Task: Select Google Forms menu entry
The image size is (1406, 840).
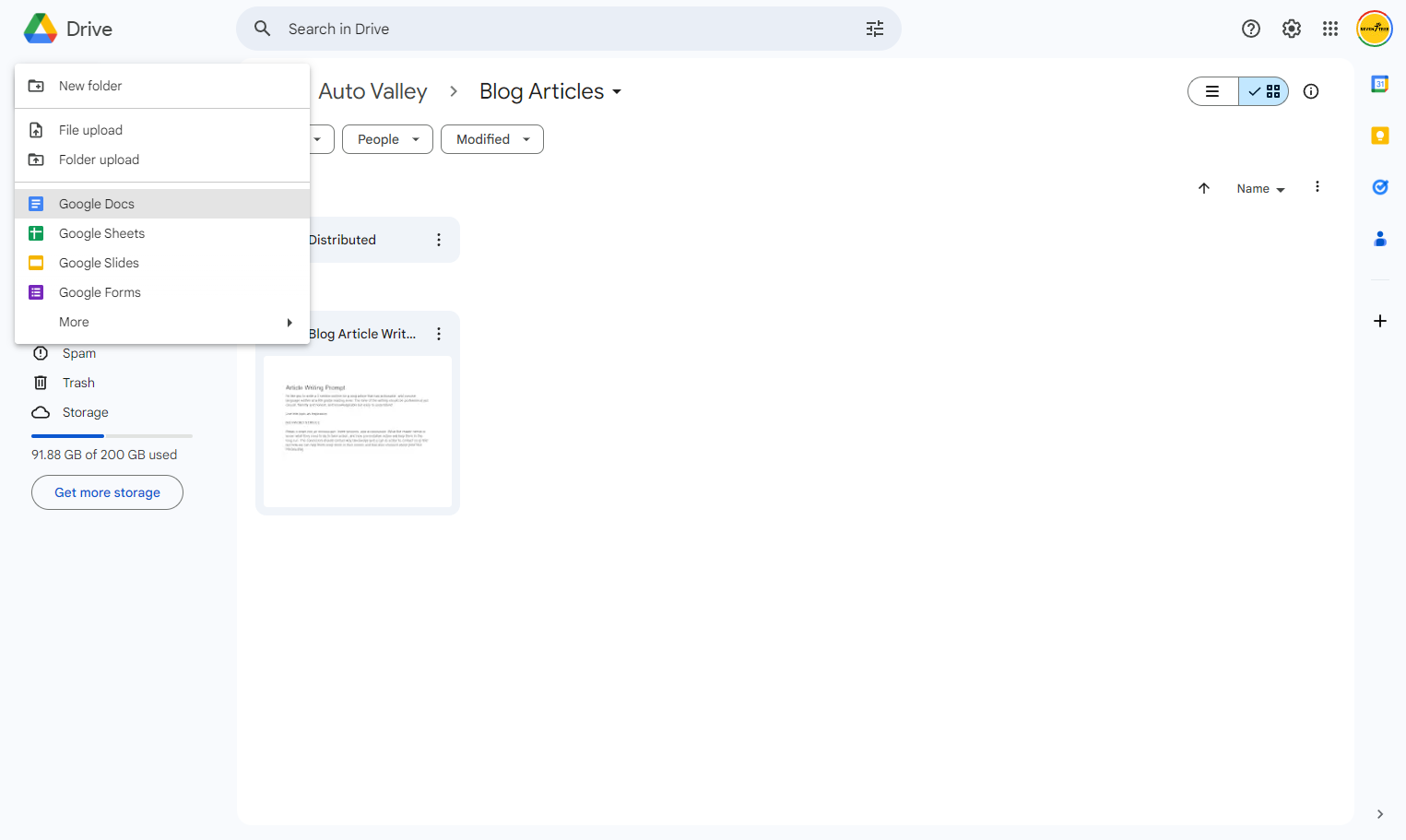Action: (x=162, y=292)
